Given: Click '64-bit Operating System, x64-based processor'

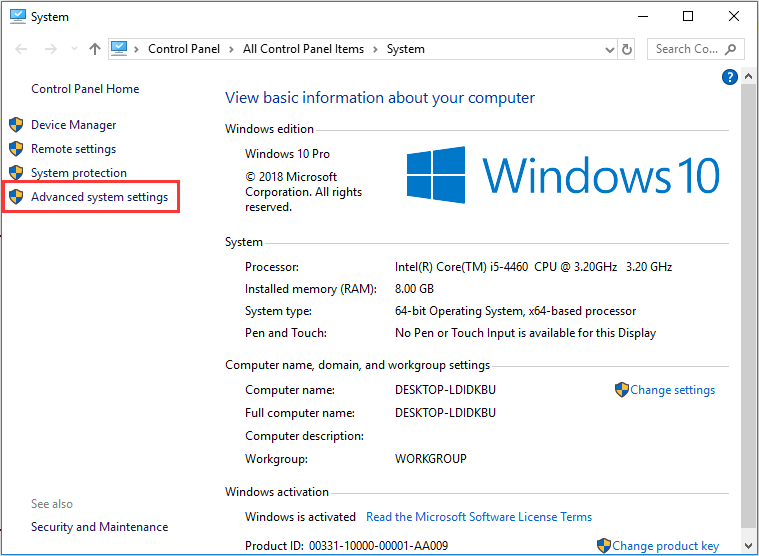Looking at the screenshot, I should (516, 311).
